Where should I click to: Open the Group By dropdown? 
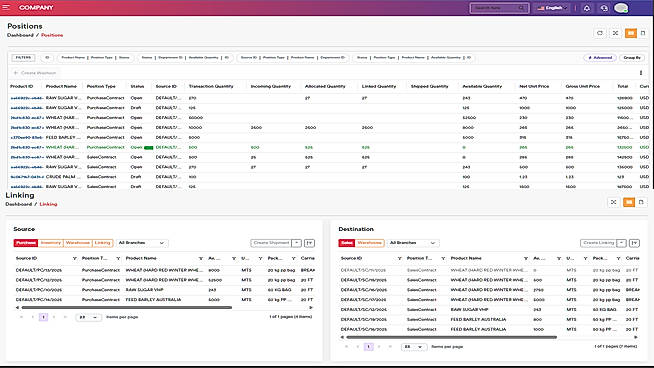pos(632,58)
